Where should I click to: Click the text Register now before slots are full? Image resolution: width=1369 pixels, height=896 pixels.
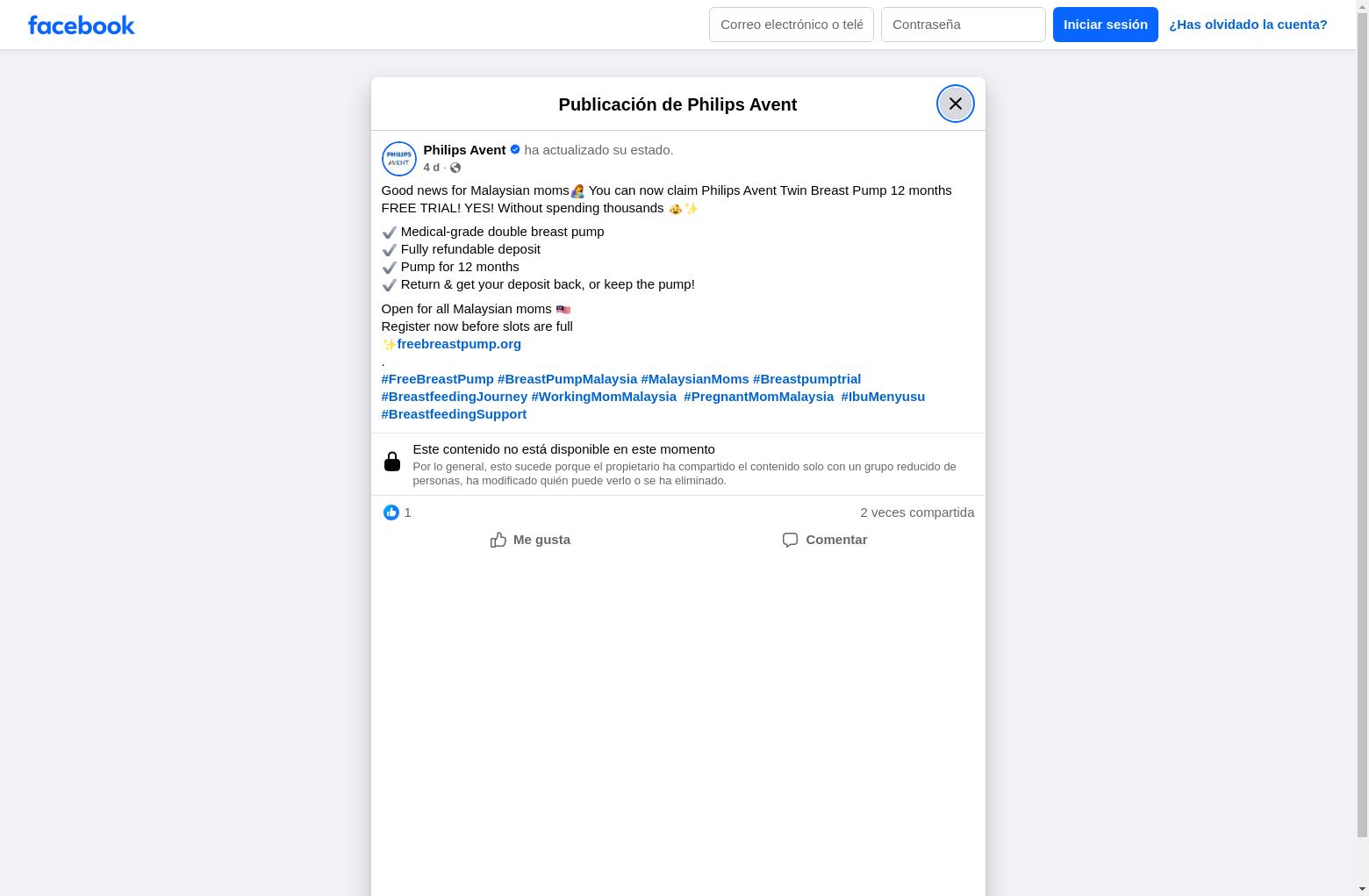click(x=477, y=326)
